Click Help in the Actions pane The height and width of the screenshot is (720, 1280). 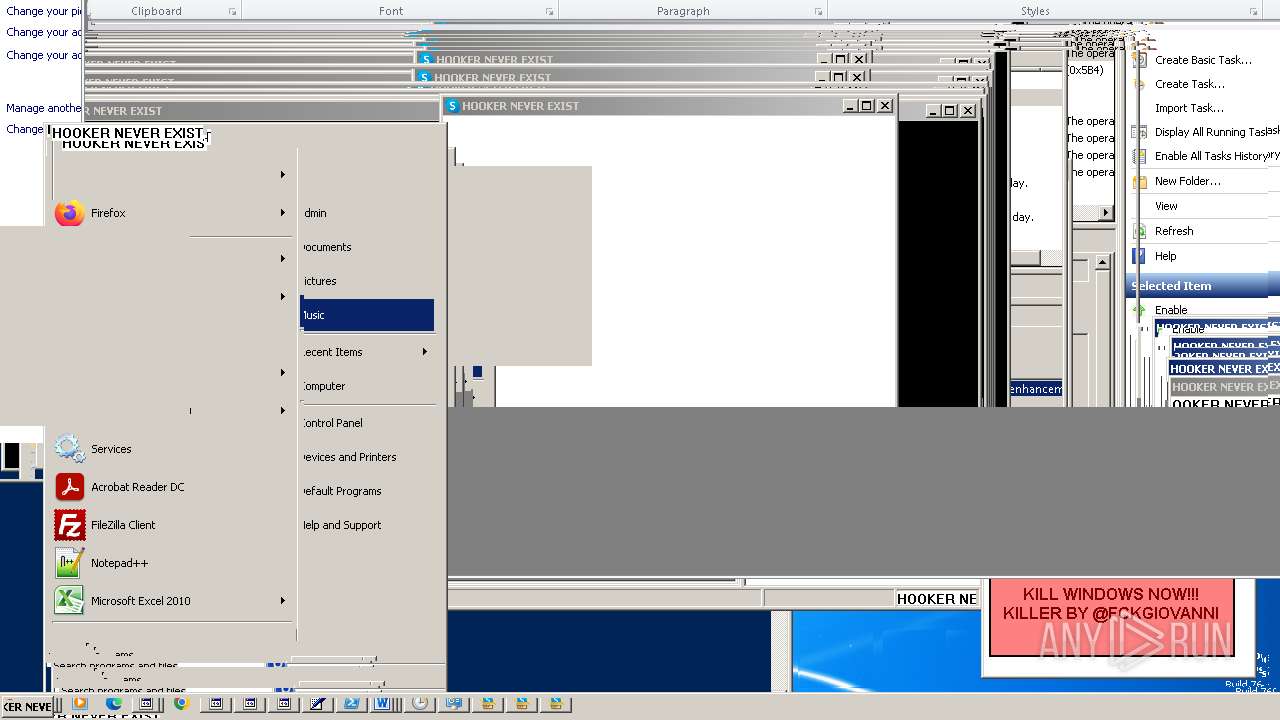click(1165, 256)
